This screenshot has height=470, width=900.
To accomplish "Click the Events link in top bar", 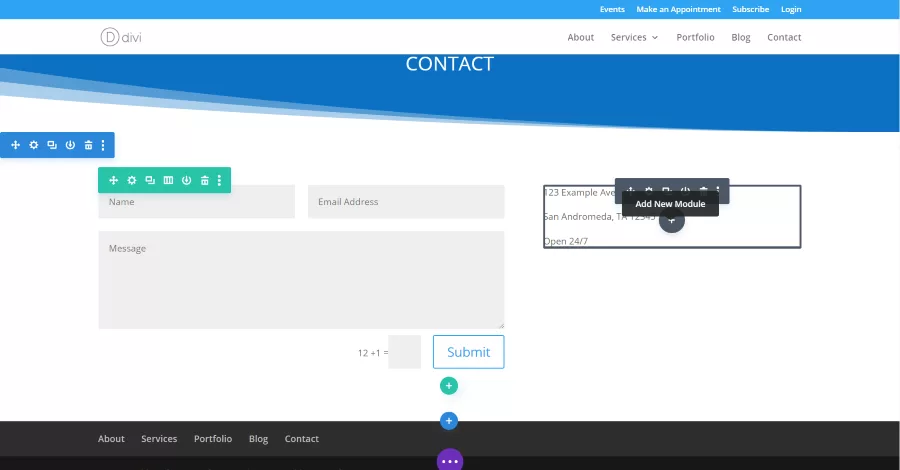I will (612, 9).
